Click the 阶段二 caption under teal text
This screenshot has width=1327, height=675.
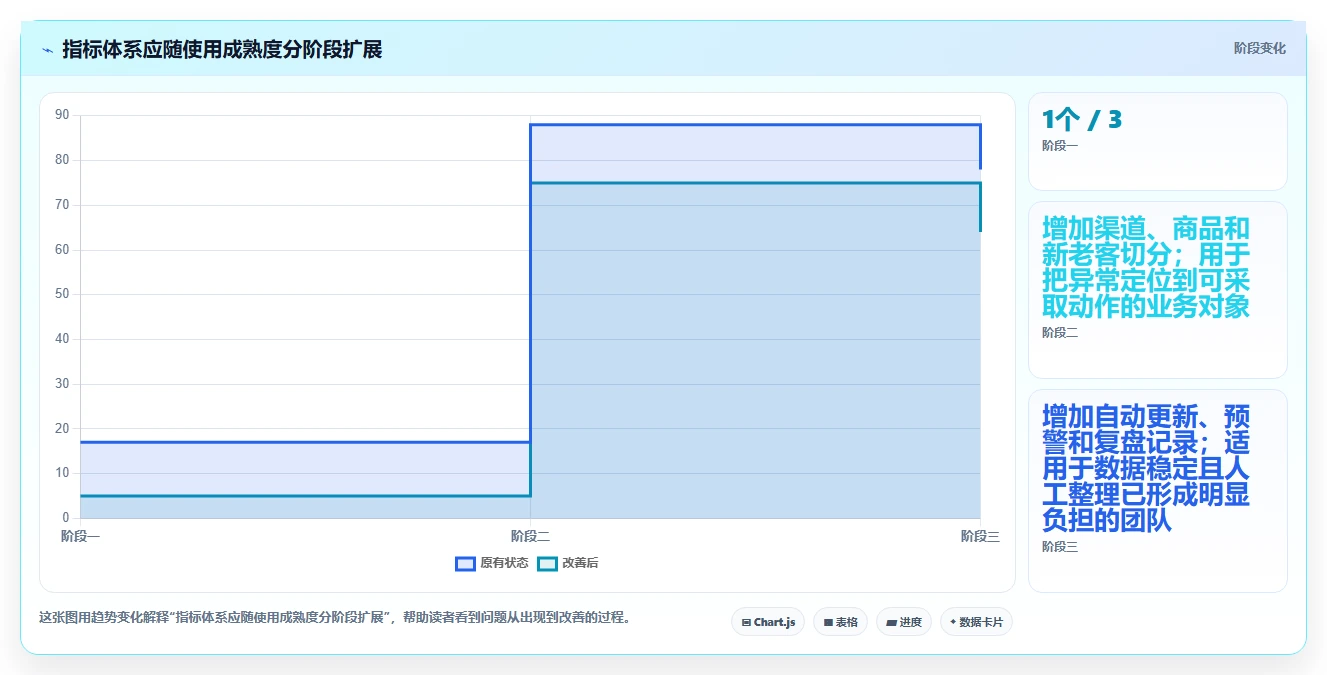coord(1060,333)
